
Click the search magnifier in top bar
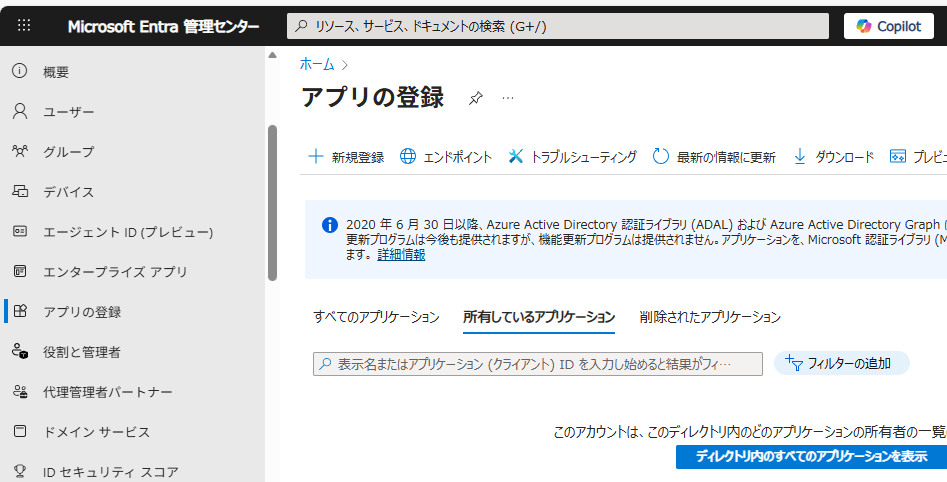(x=300, y=26)
